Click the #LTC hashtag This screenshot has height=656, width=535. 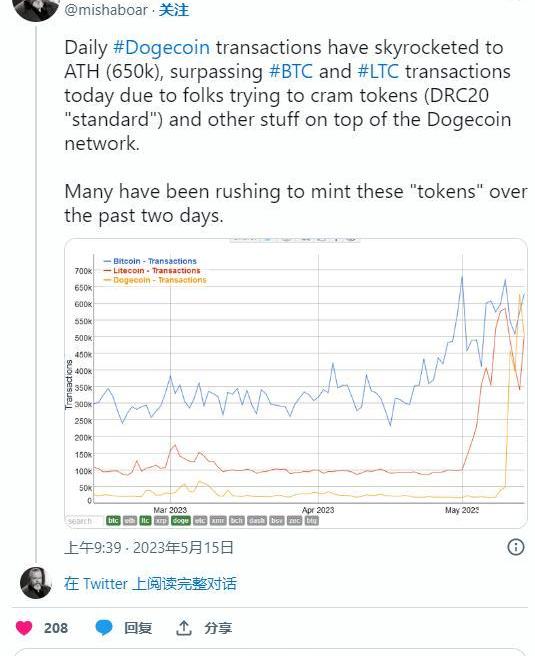[x=378, y=71]
